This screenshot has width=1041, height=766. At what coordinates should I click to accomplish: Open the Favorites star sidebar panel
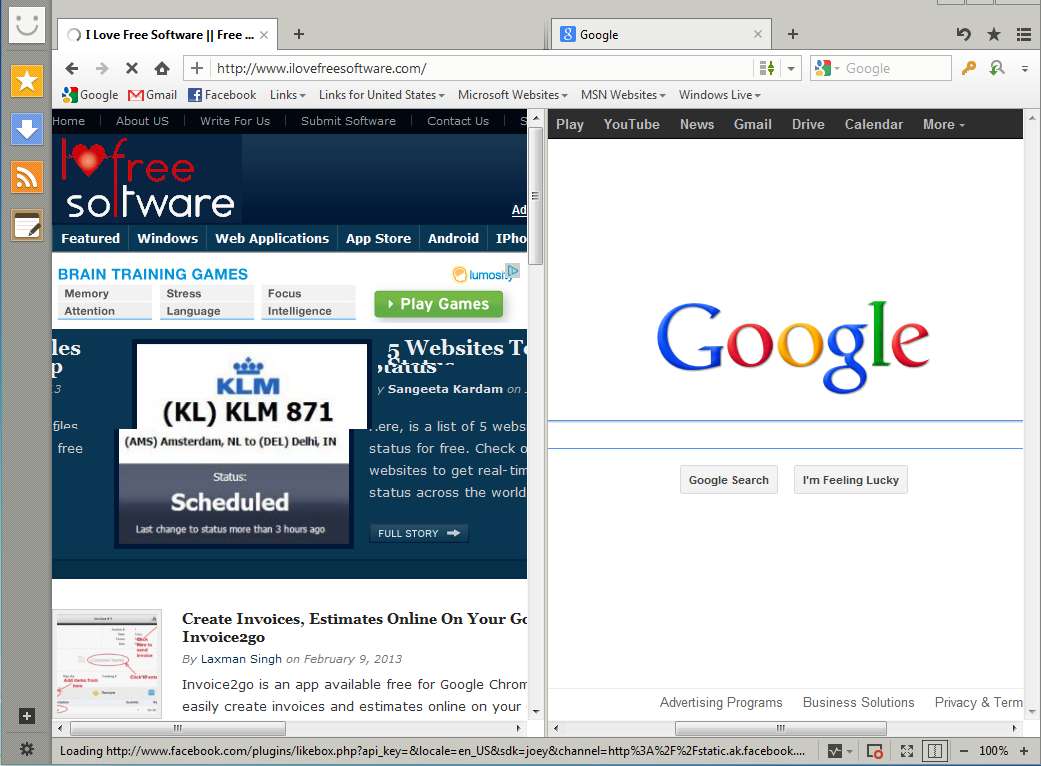(27, 80)
